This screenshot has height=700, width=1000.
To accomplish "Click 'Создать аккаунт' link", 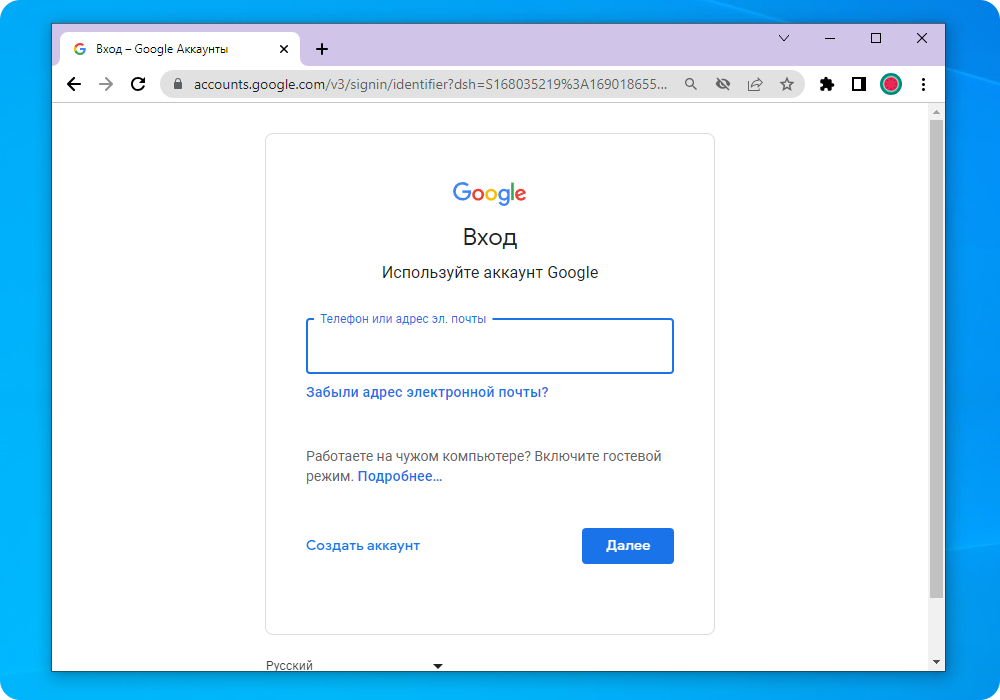I will [363, 546].
